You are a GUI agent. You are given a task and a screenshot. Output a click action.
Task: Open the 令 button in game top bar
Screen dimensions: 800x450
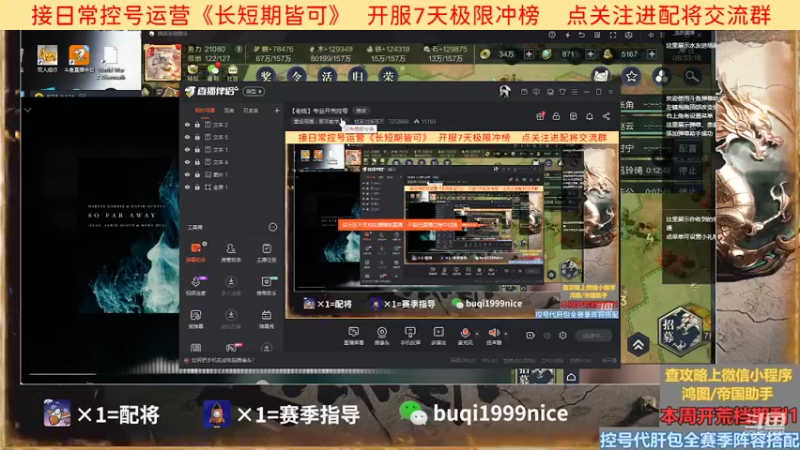click(297, 76)
